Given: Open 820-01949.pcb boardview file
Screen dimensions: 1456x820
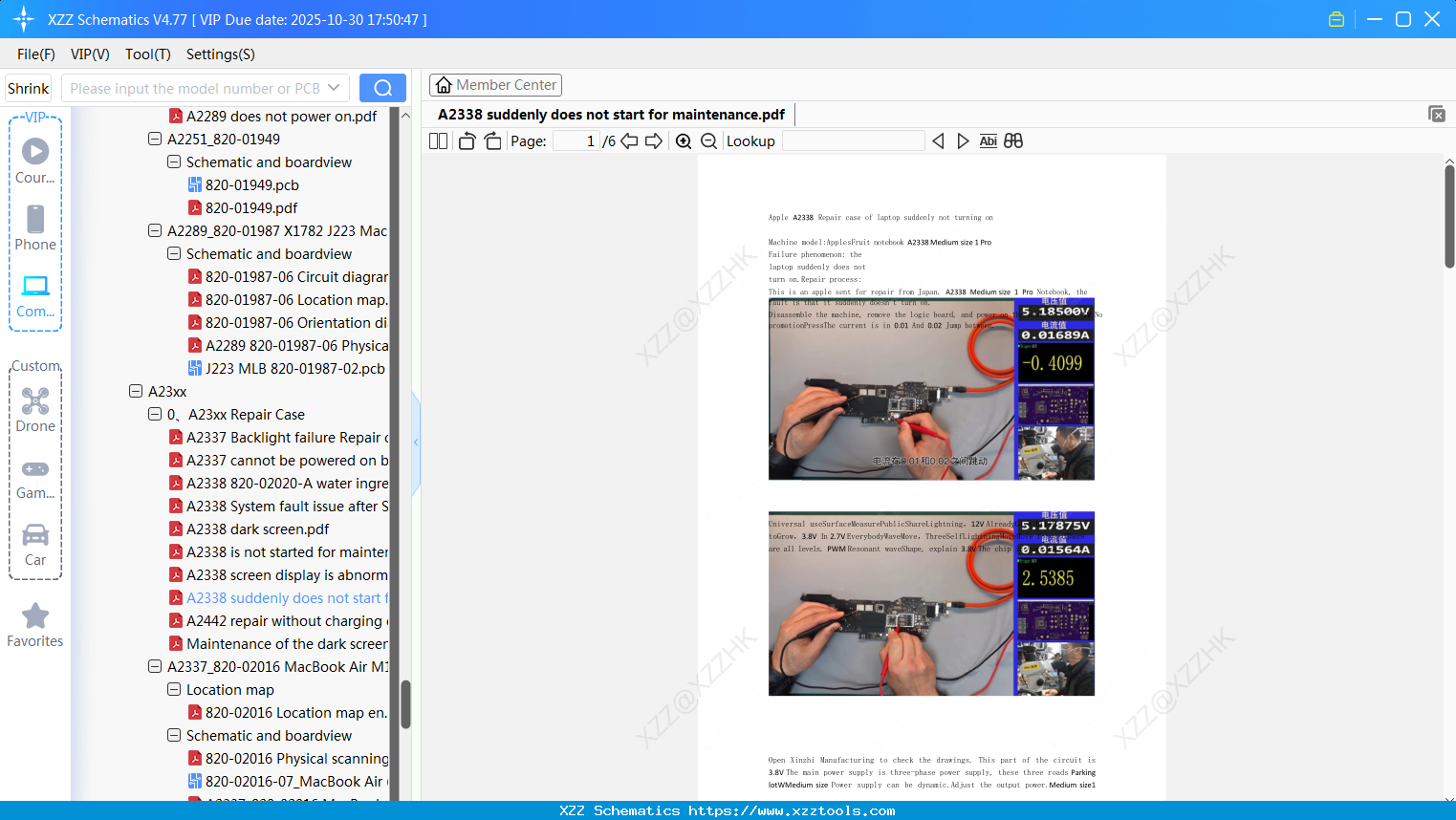Looking at the screenshot, I should coord(252,184).
